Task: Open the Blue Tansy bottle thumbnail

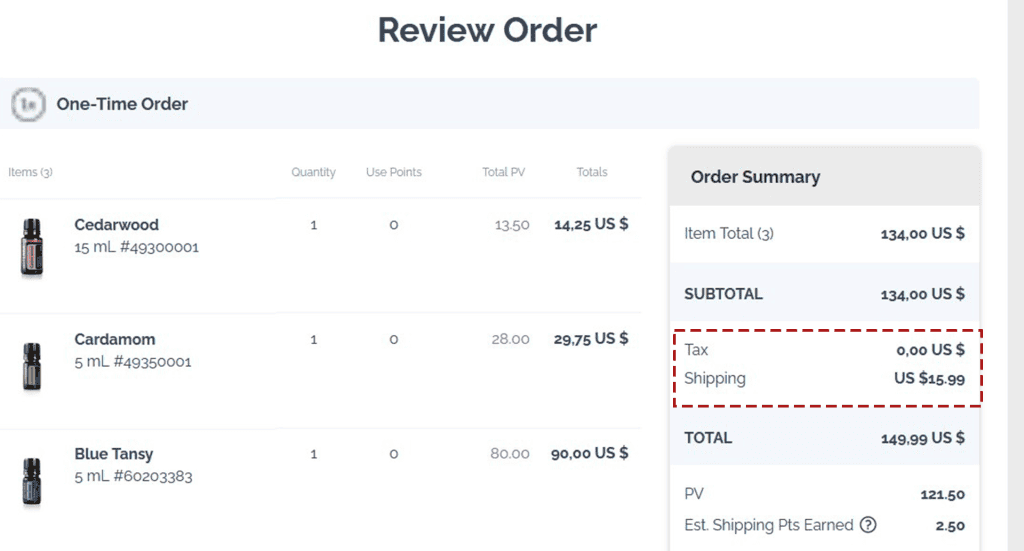Action: point(32,481)
